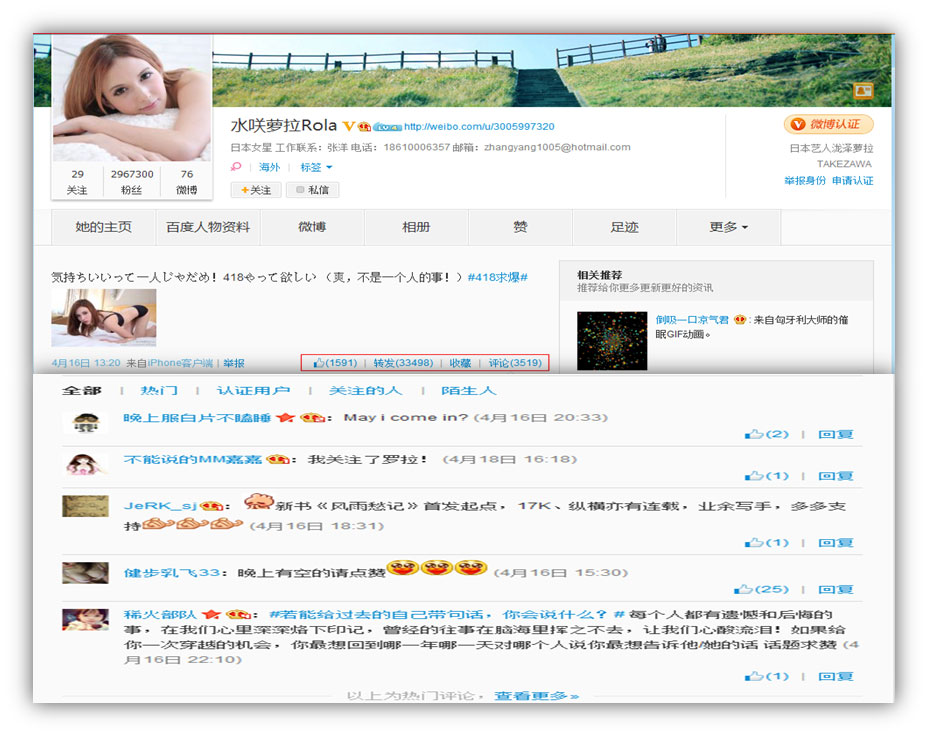Filter comments by 认证用户

click(254, 390)
